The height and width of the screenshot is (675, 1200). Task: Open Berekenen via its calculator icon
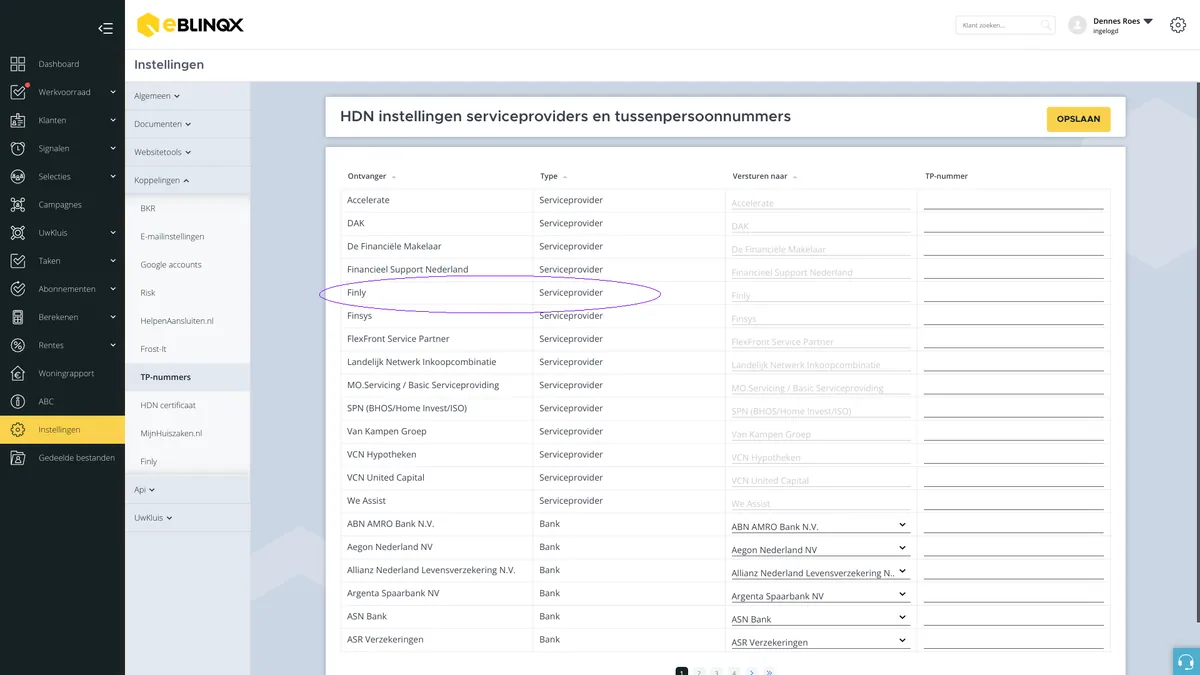tap(18, 317)
